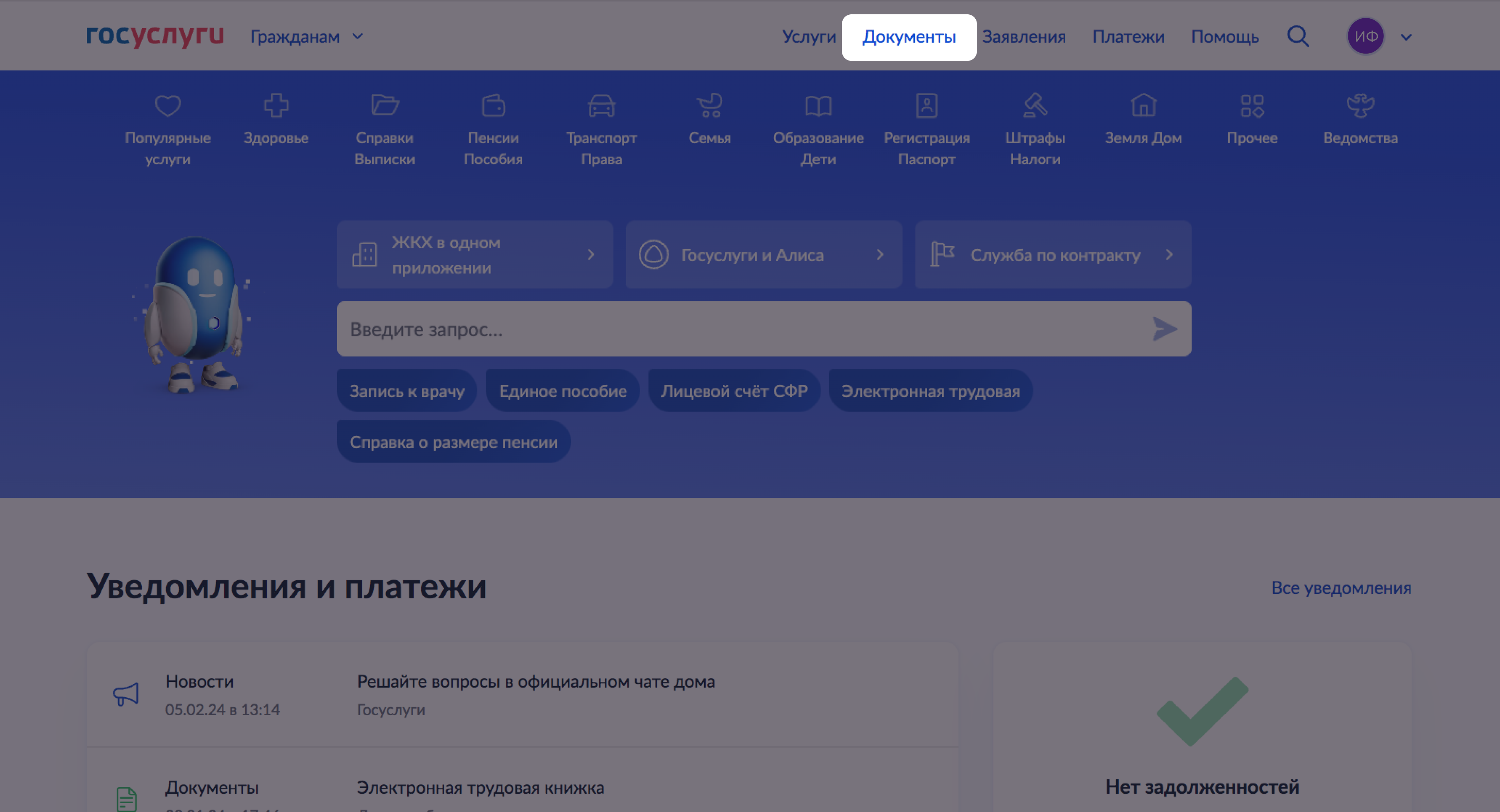This screenshot has width=1500, height=812.
Task: Click the magnifier search icon in header
Action: pos(1298,37)
